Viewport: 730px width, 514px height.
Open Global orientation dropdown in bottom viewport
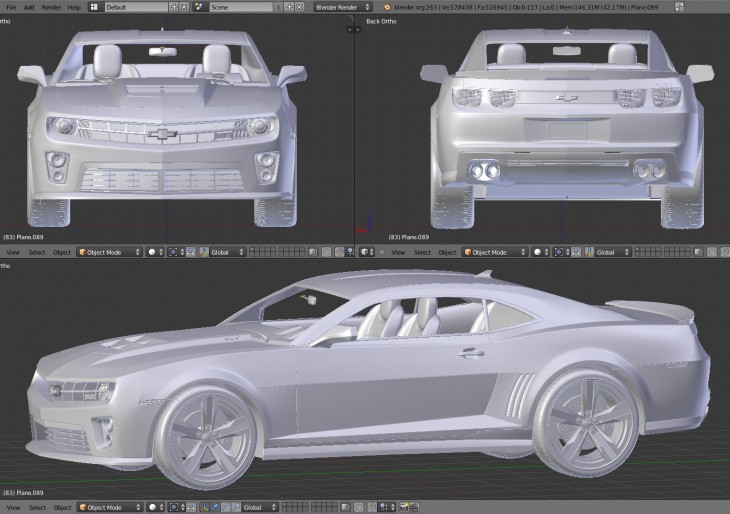point(260,507)
